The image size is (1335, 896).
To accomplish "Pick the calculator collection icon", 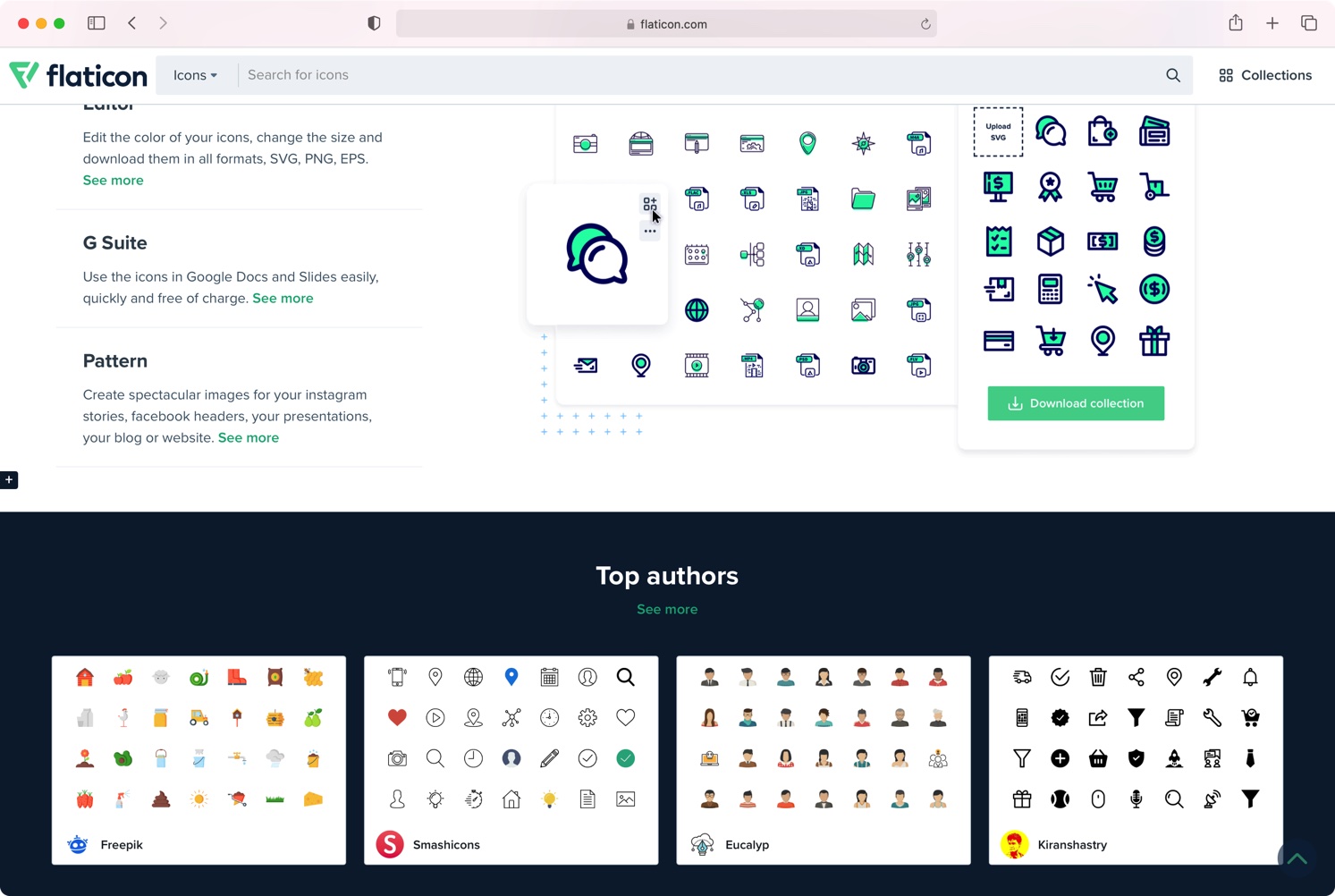I will [1050, 289].
